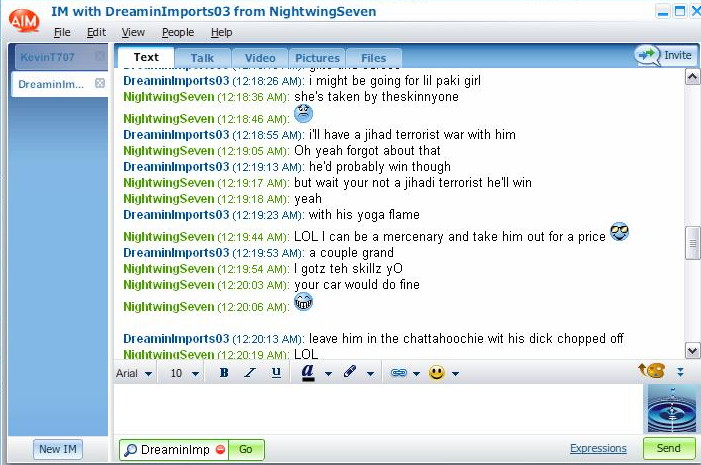Click the palette themes icon

click(651, 371)
